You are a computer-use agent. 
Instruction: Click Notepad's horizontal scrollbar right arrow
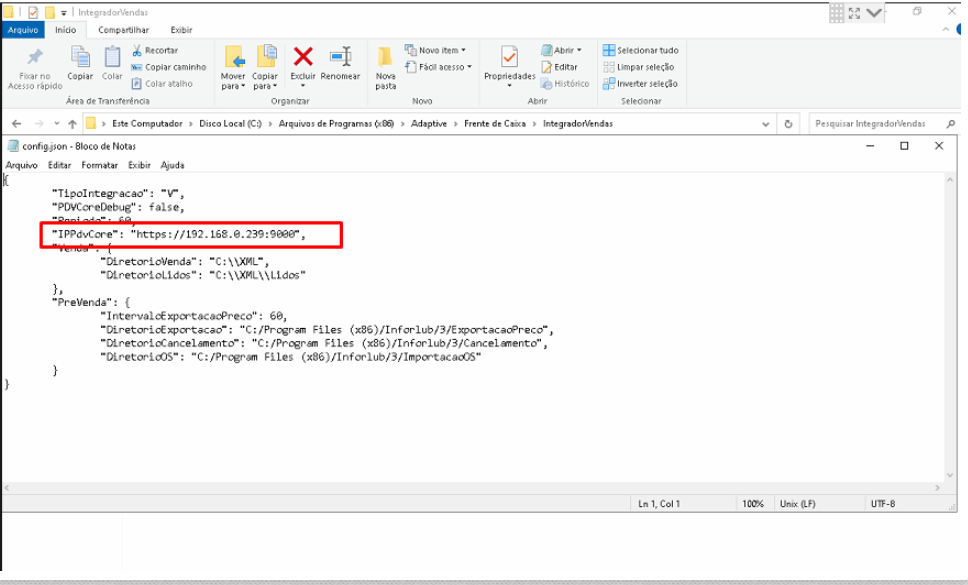click(937, 488)
